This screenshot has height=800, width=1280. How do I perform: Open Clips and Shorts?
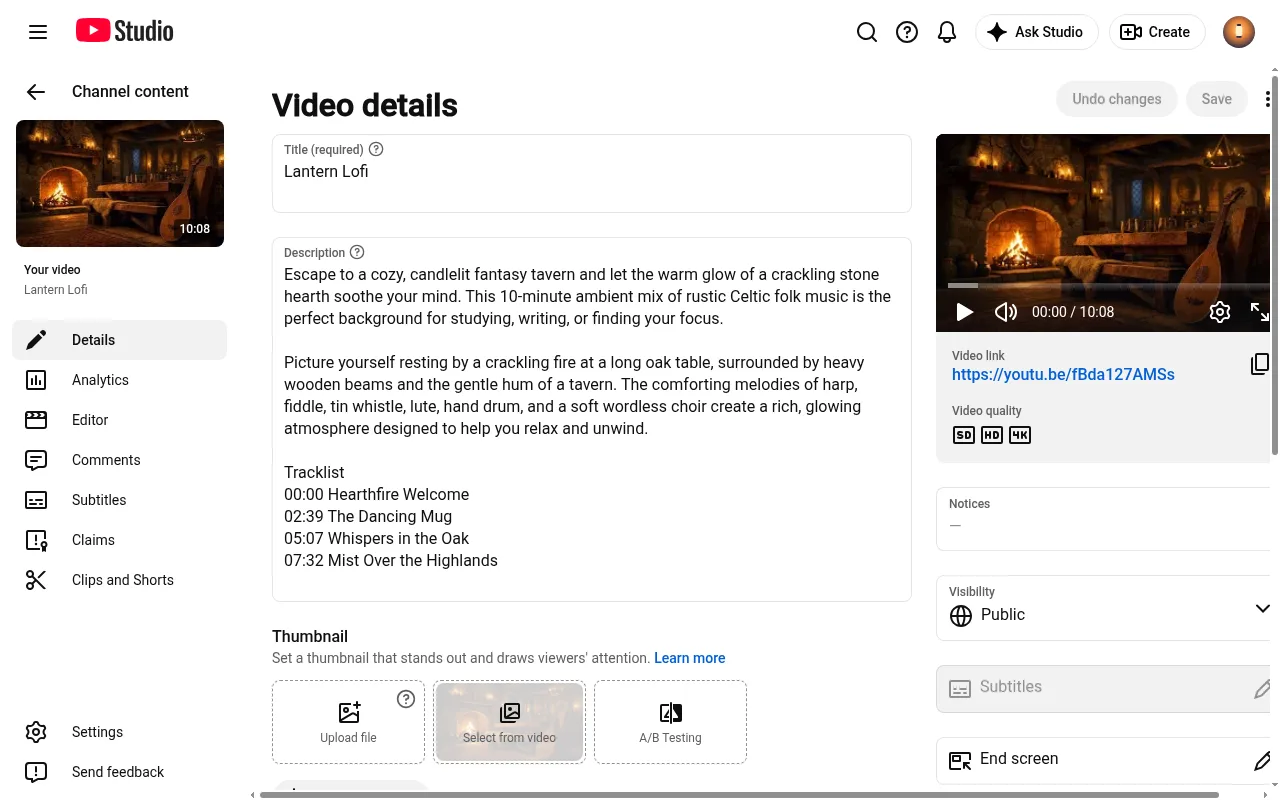120,580
